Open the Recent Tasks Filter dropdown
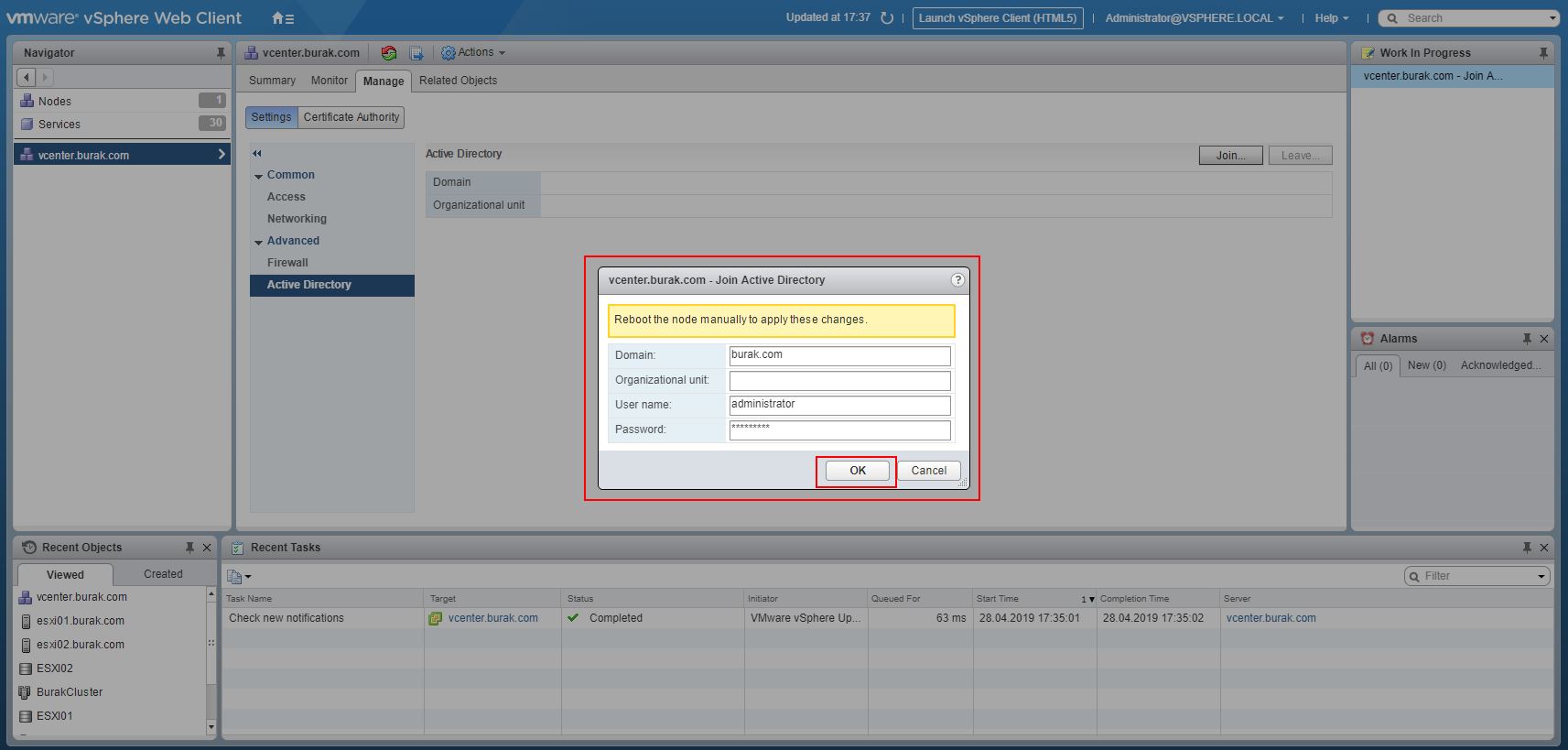 1541,577
